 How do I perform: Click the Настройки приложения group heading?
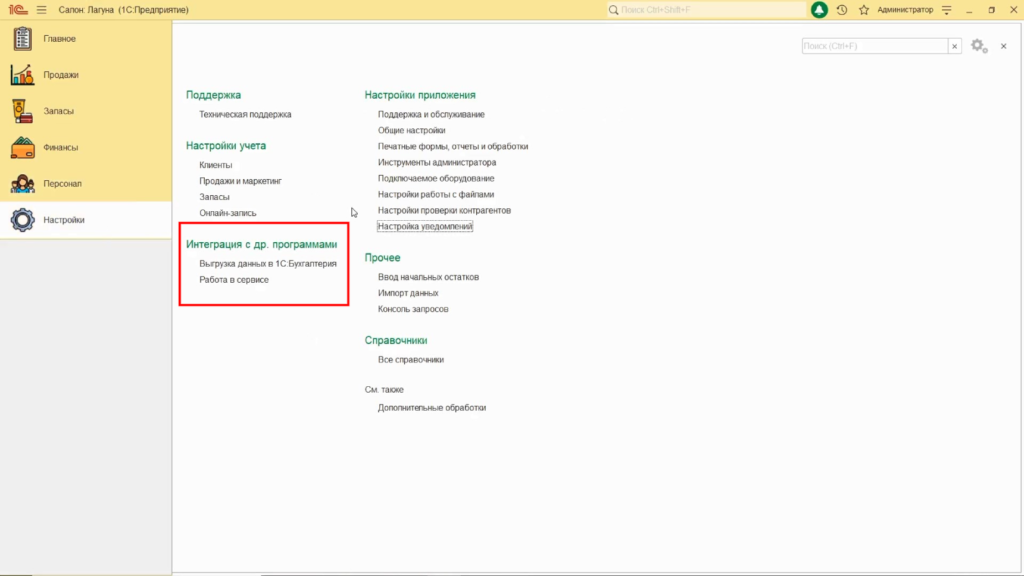420,95
